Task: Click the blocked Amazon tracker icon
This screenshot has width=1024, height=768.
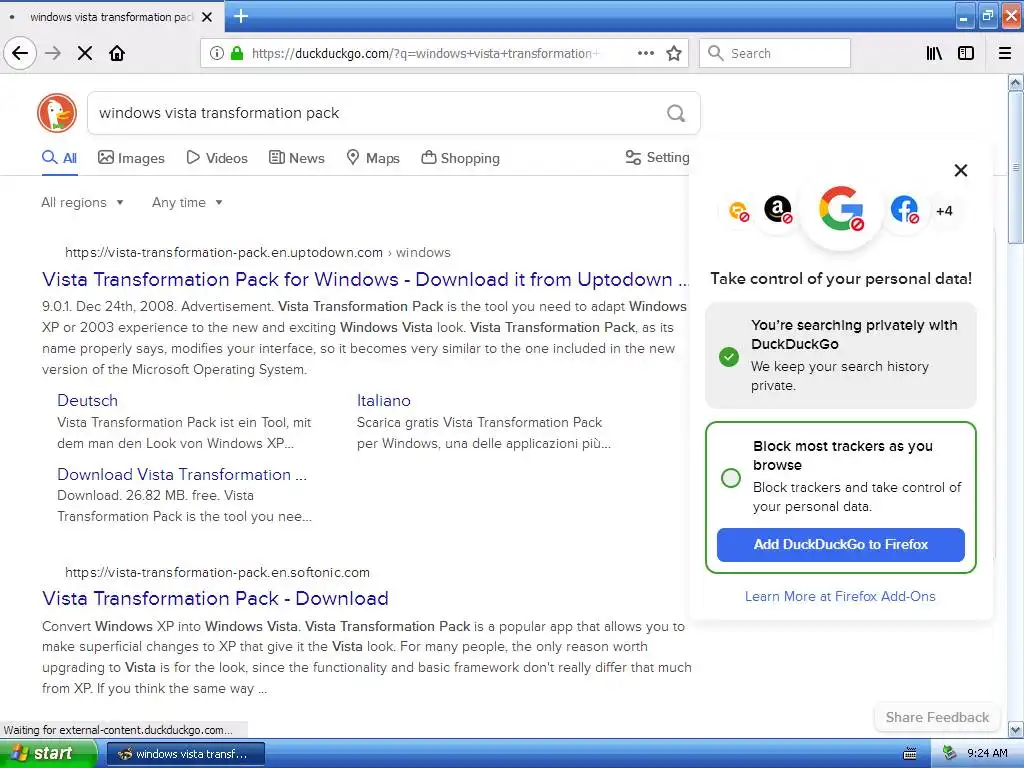Action: click(x=778, y=210)
